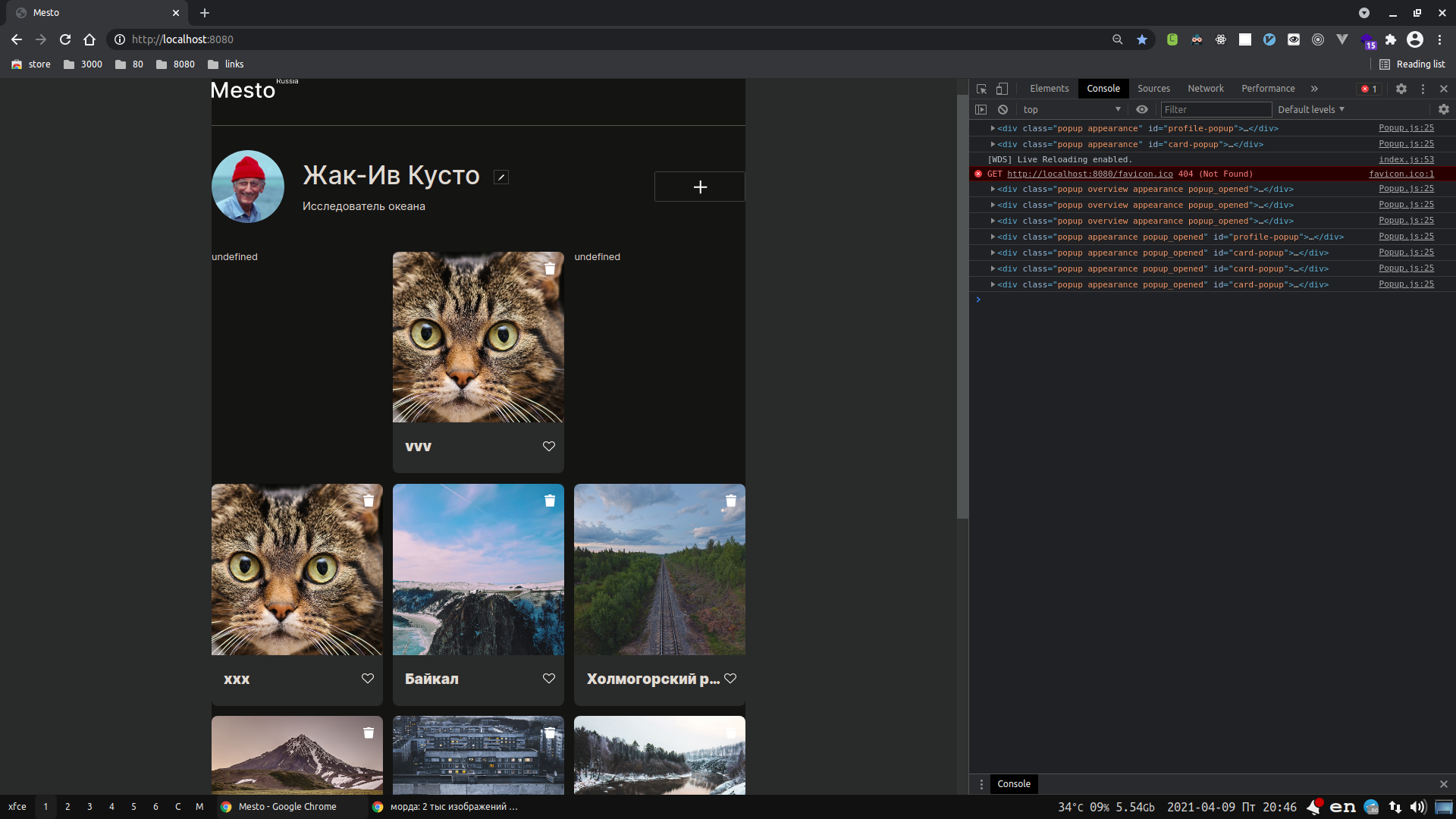Open the 'vvv' cat image
The width and height of the screenshot is (1456, 819).
pyautogui.click(x=479, y=337)
